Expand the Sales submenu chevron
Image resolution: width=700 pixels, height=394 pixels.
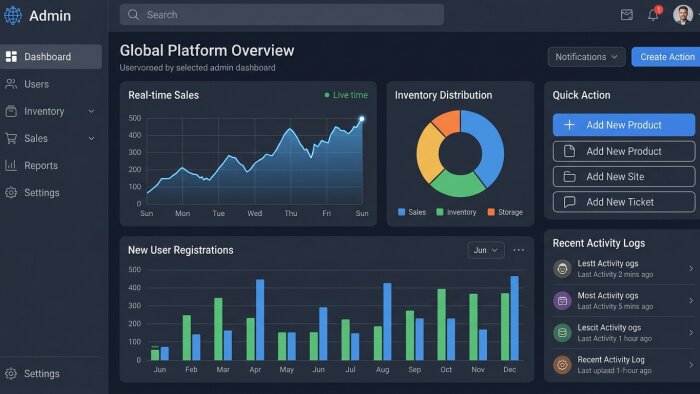[x=91, y=138]
